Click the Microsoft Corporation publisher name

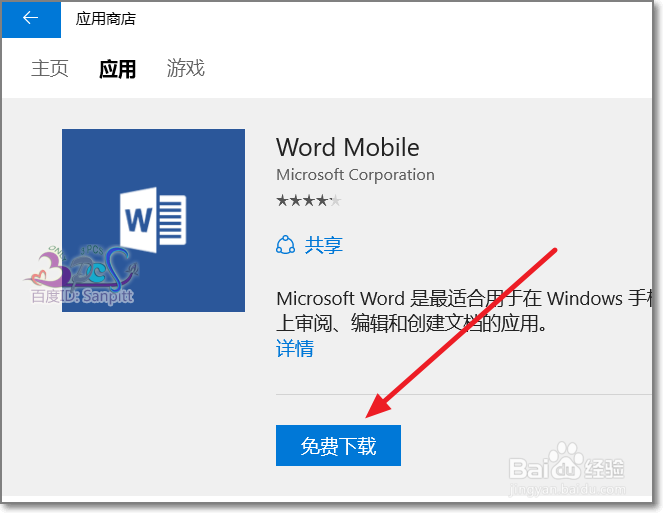point(355,175)
